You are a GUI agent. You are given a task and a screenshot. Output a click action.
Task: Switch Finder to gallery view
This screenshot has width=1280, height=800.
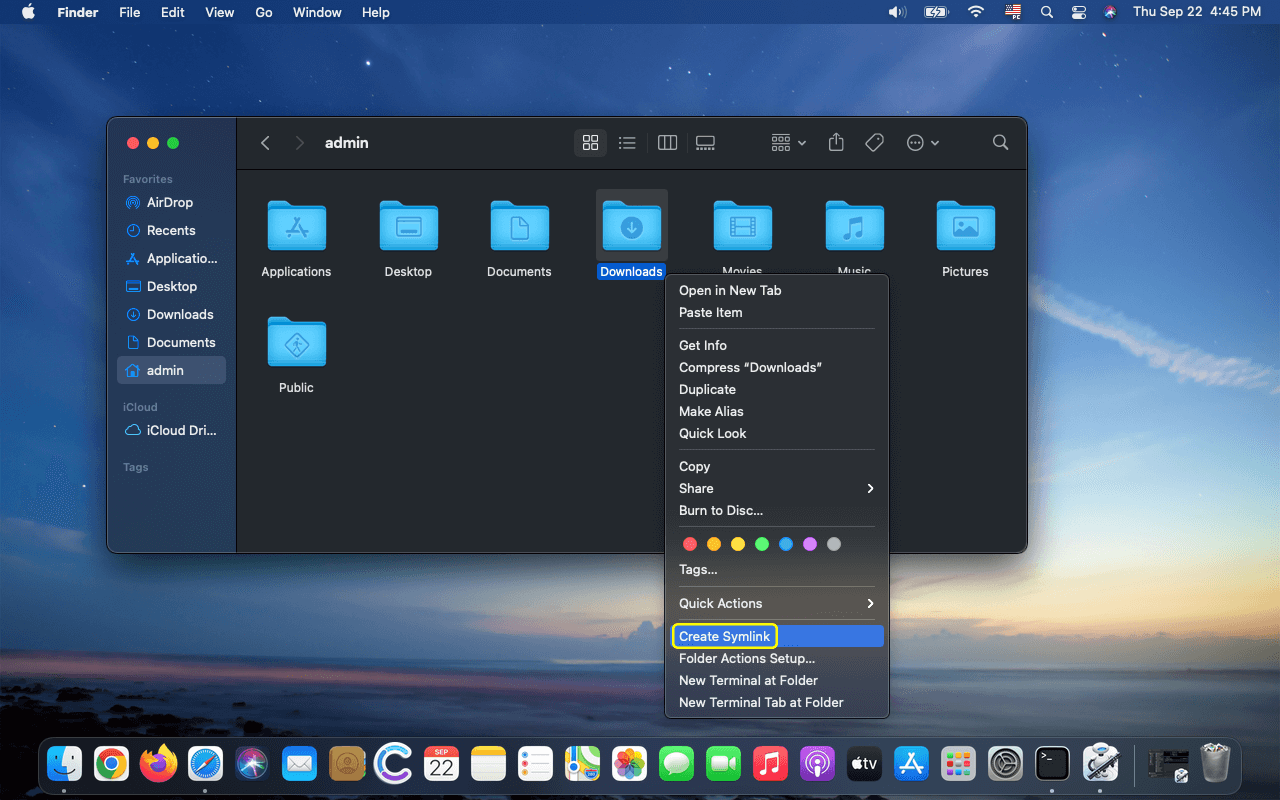point(705,142)
